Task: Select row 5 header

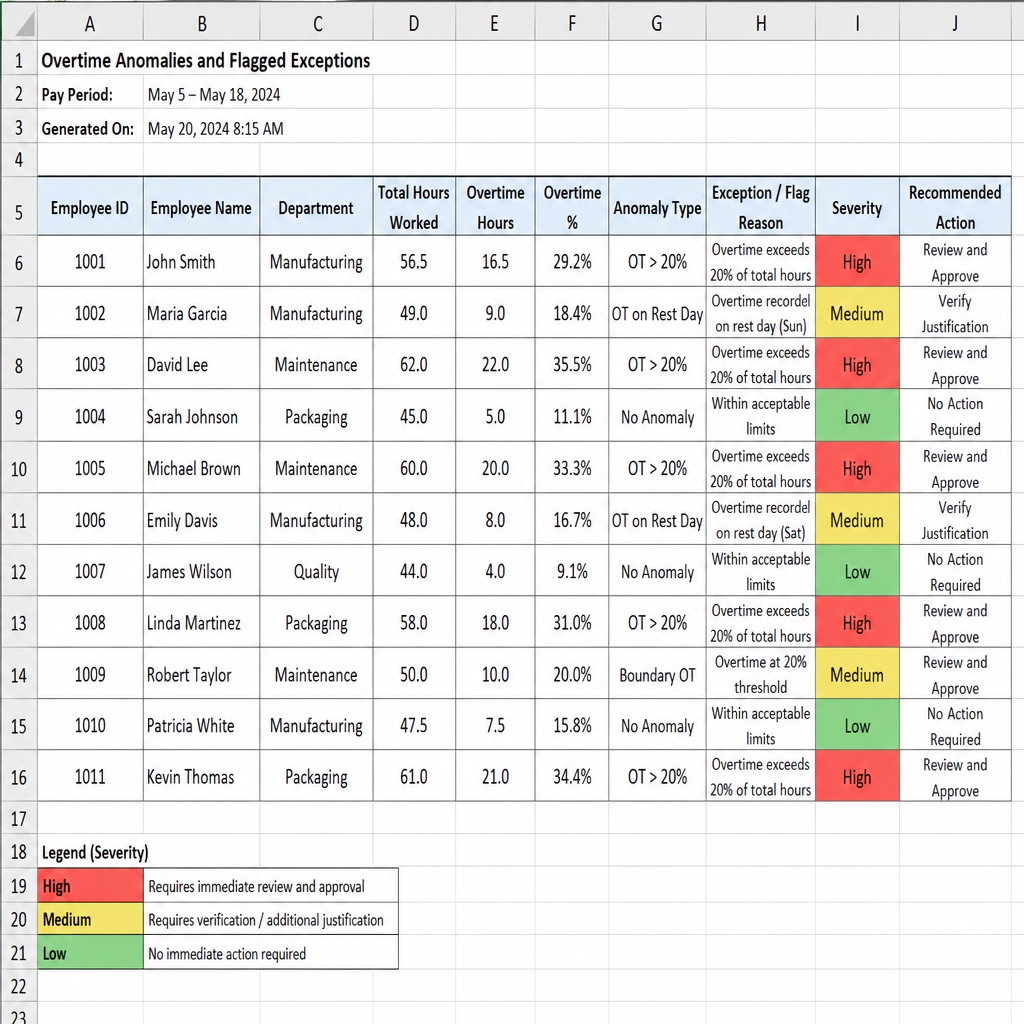Action: 19,206
